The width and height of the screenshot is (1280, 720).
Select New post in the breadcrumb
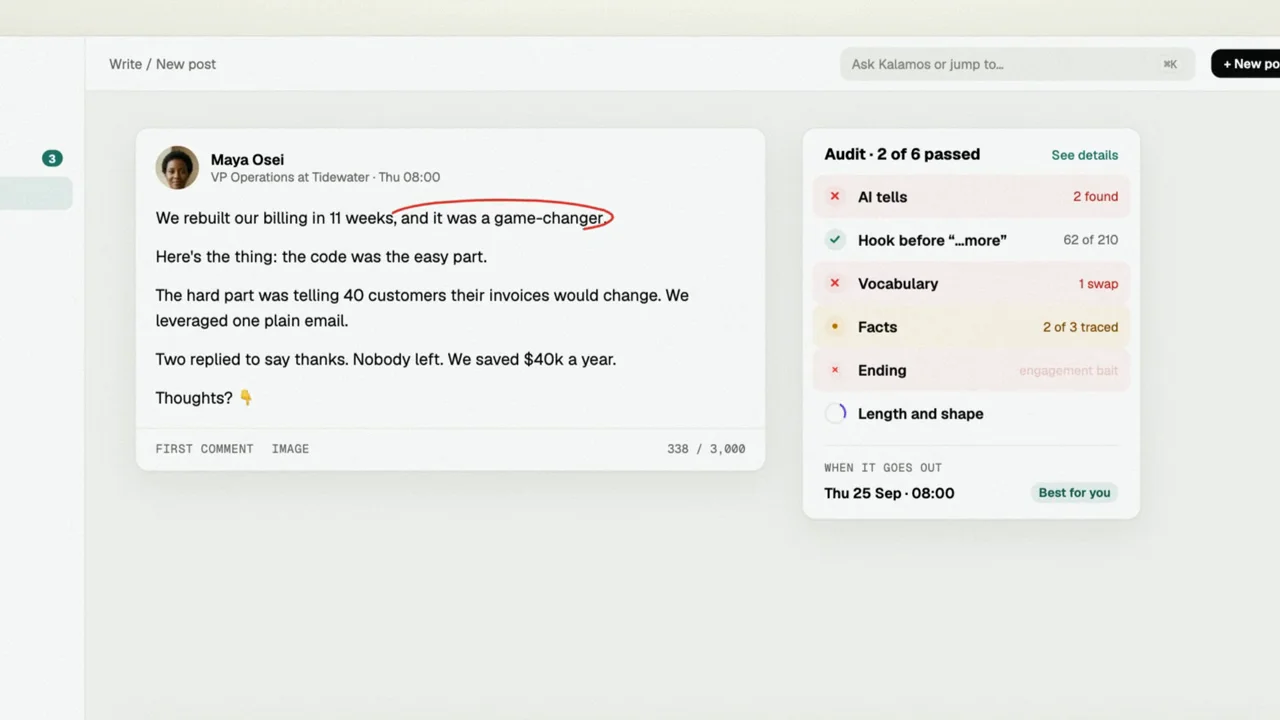click(x=186, y=64)
